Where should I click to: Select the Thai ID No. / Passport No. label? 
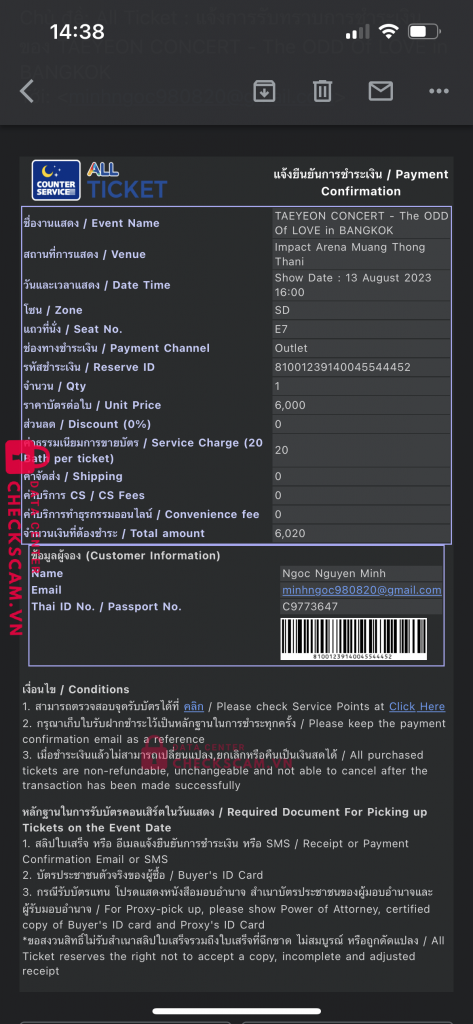tap(106, 607)
